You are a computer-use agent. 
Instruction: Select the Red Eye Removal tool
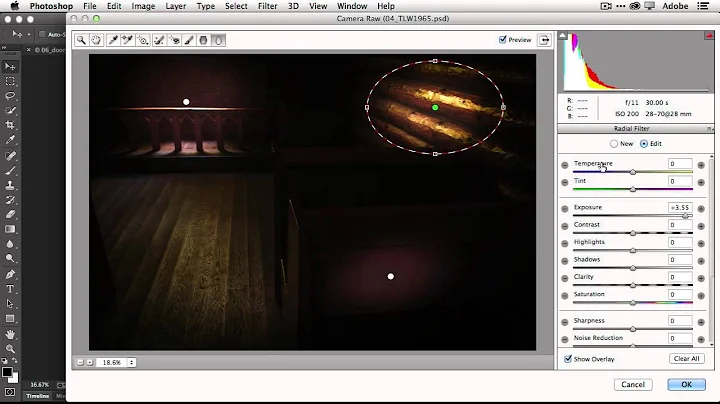click(174, 40)
